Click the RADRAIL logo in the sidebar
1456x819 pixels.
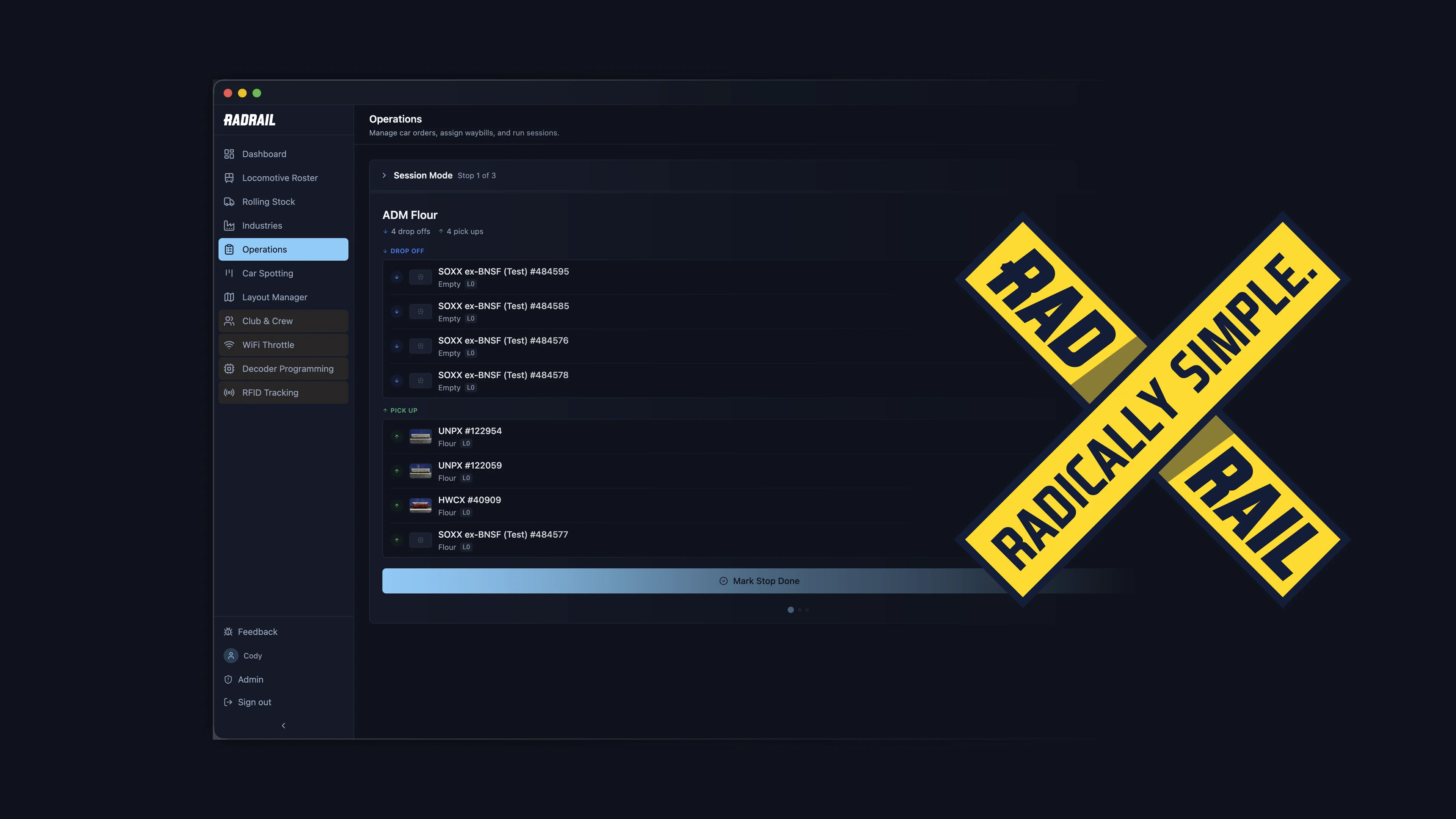point(249,120)
